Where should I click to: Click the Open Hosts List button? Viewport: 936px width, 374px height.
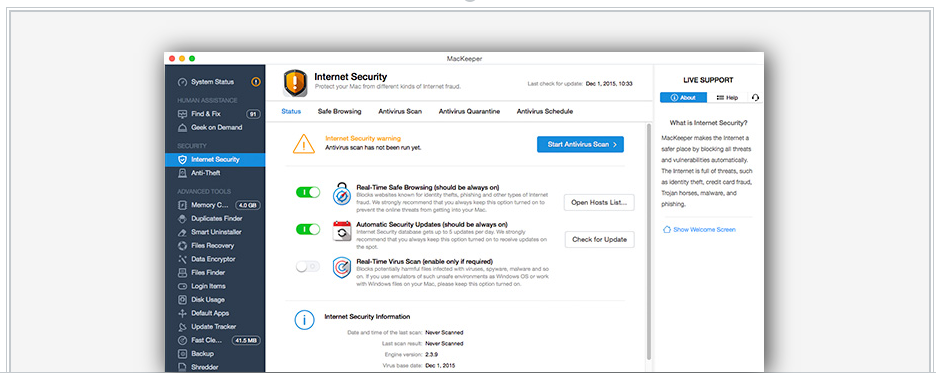click(x=599, y=203)
